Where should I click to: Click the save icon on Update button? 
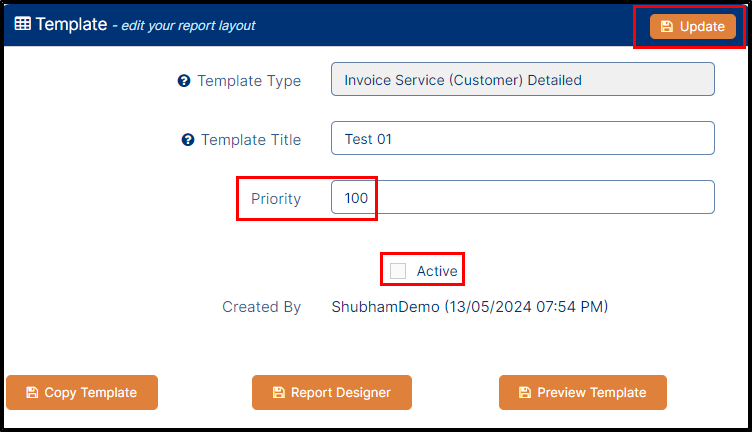tap(667, 26)
